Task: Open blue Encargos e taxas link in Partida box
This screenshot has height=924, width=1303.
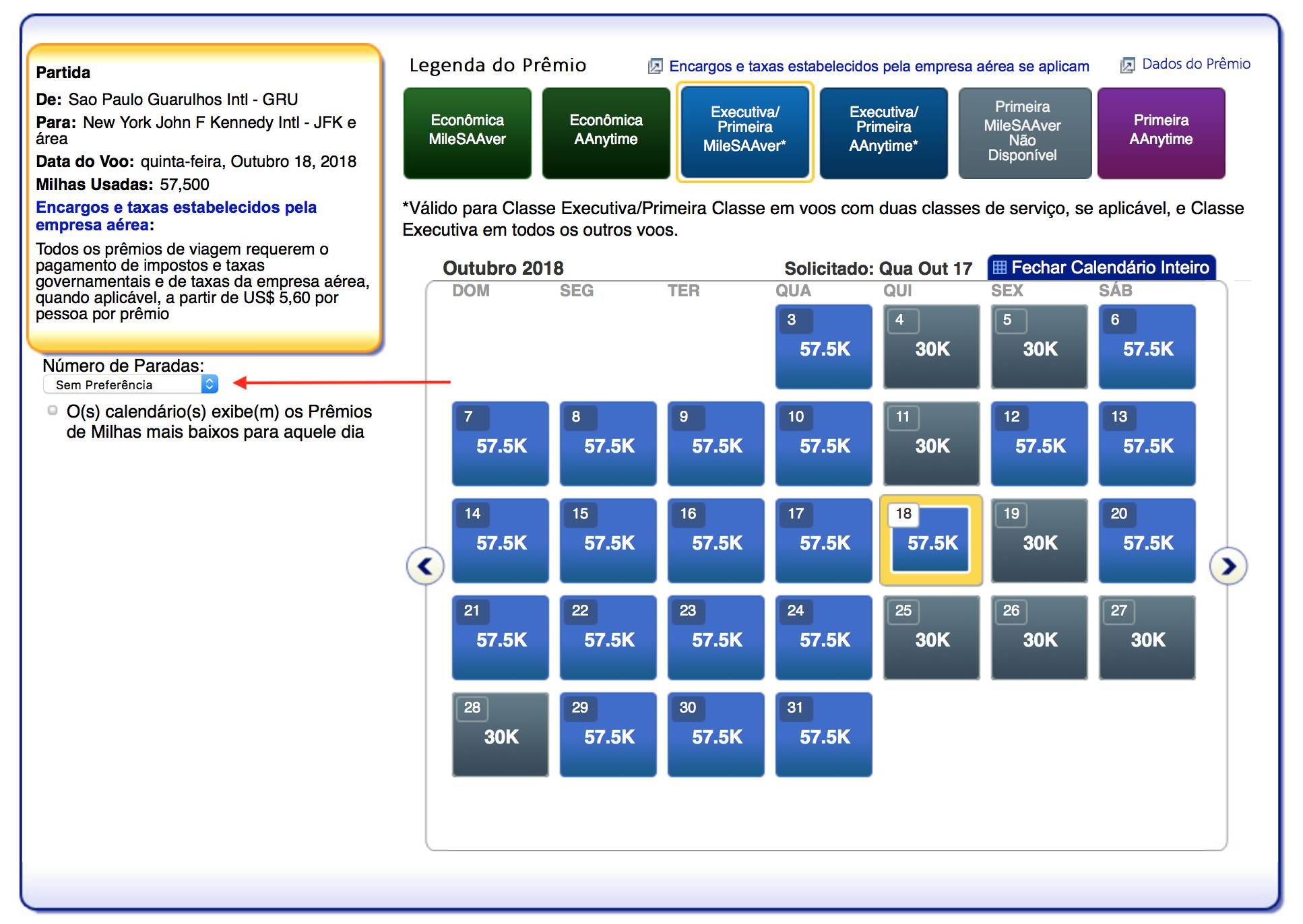Action: [176, 216]
